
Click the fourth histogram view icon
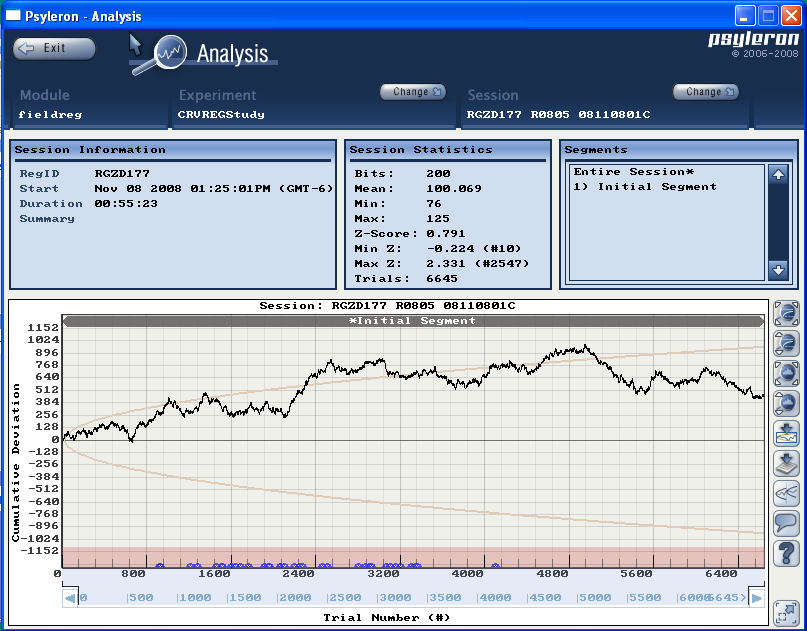[787, 404]
